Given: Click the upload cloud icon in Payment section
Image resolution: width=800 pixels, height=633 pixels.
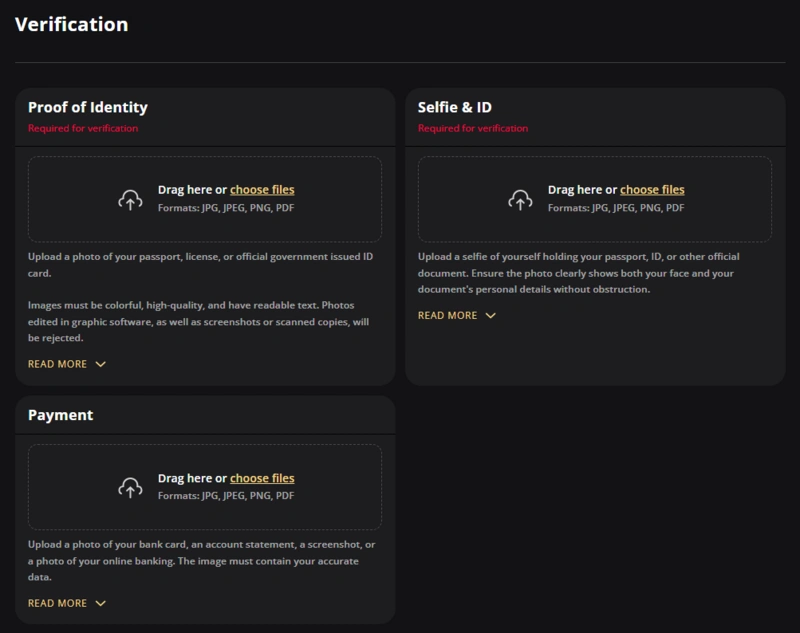Looking at the screenshot, I should [130, 487].
